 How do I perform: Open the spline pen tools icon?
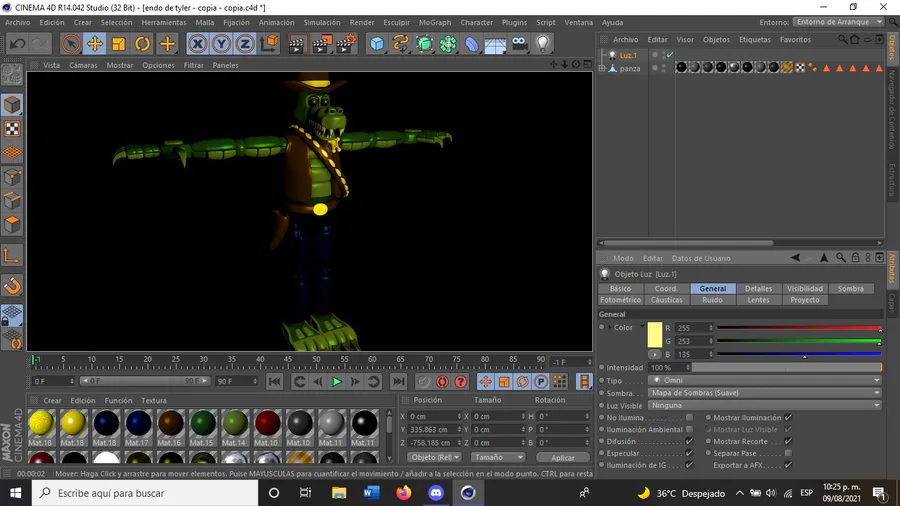coord(401,44)
